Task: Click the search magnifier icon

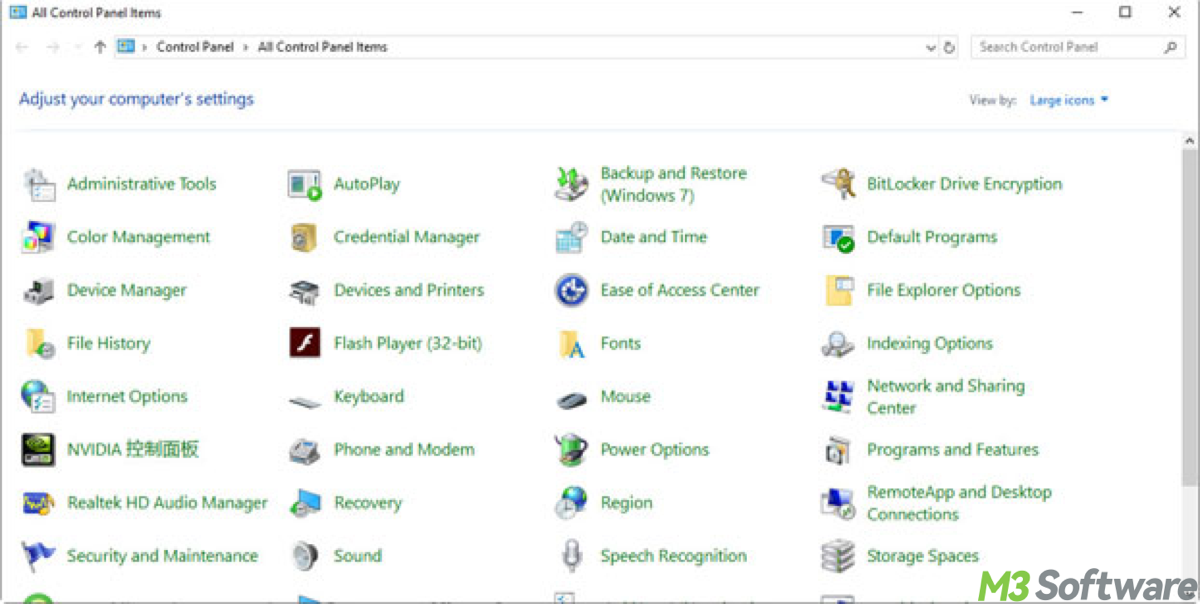Action: pyautogui.click(x=1170, y=47)
